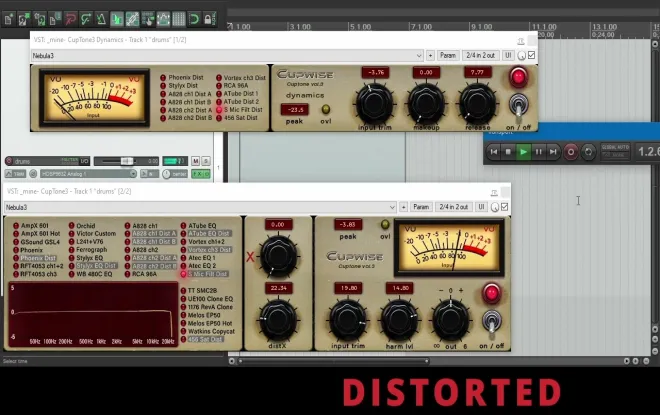Toggle ripple editing toolbar icon

pos(148,19)
